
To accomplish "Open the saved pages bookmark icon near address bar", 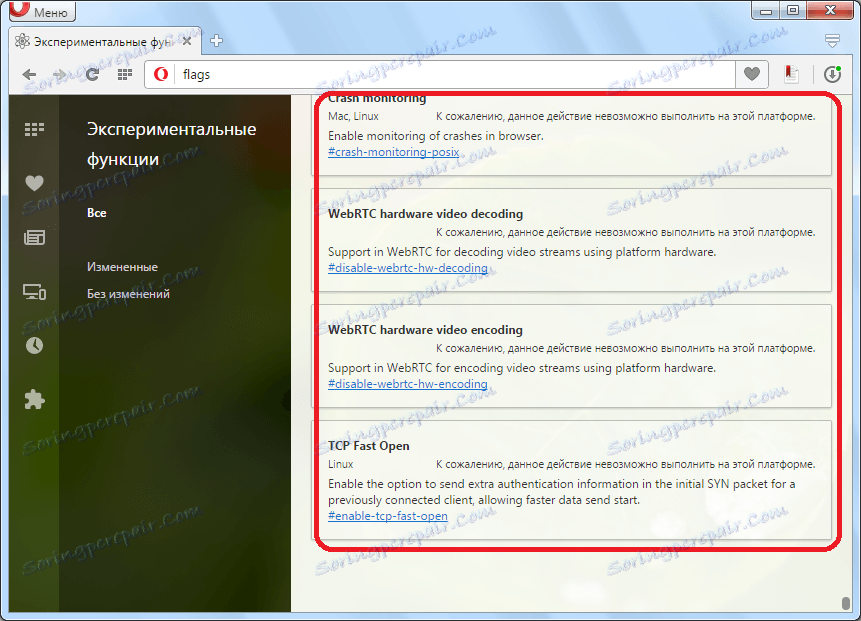I will coord(790,74).
